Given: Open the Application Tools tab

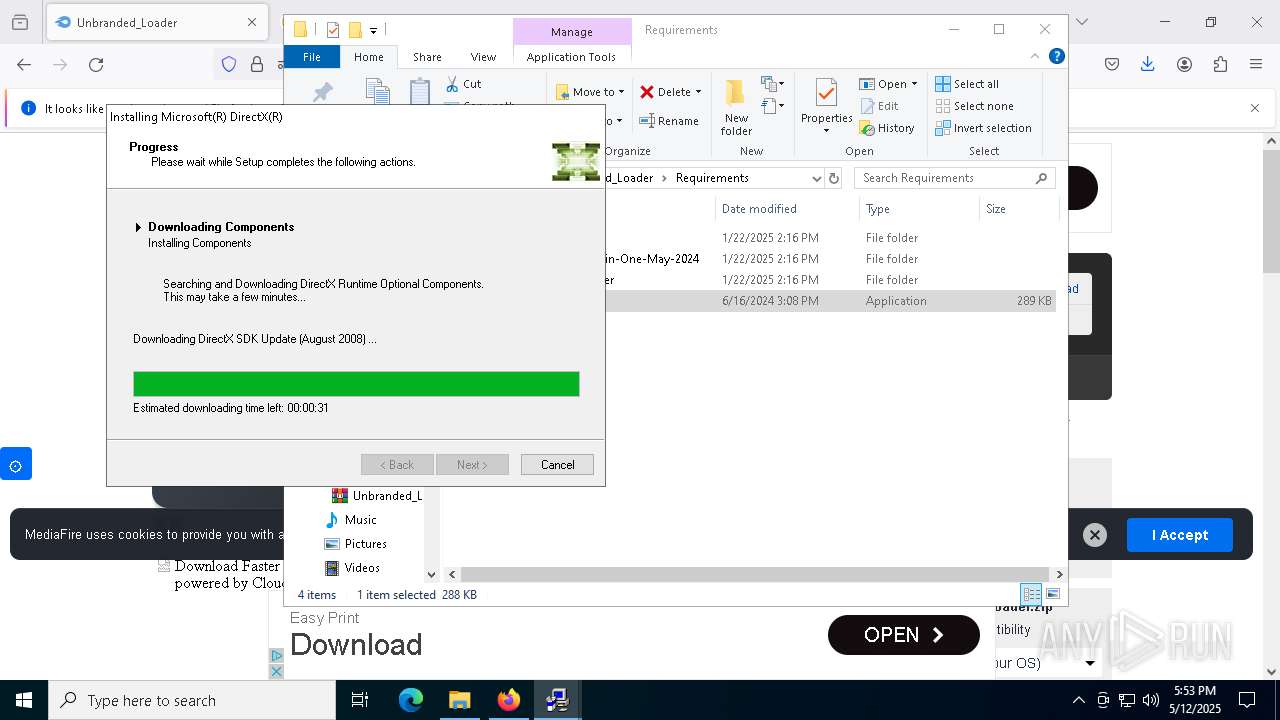Looking at the screenshot, I should [571, 57].
